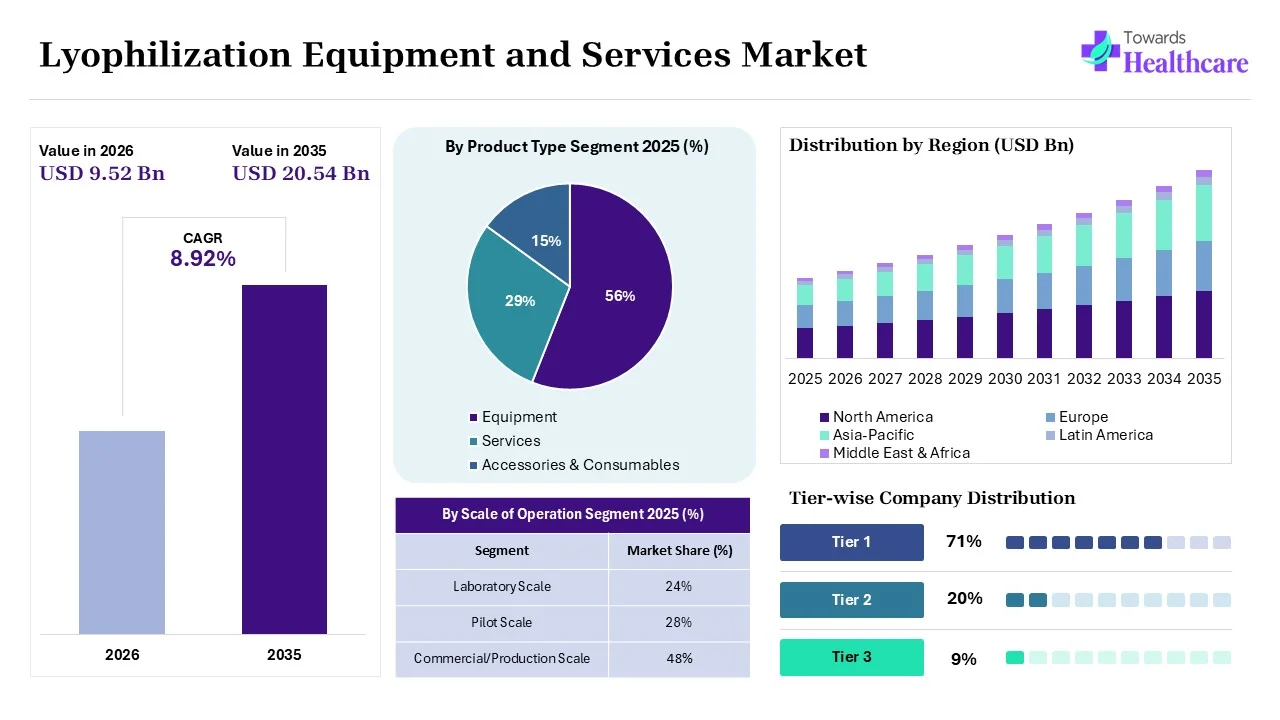Viewport: 1280px width, 720px height.
Task: Click the Towards Healthcare brand name
Action: tap(1186, 54)
